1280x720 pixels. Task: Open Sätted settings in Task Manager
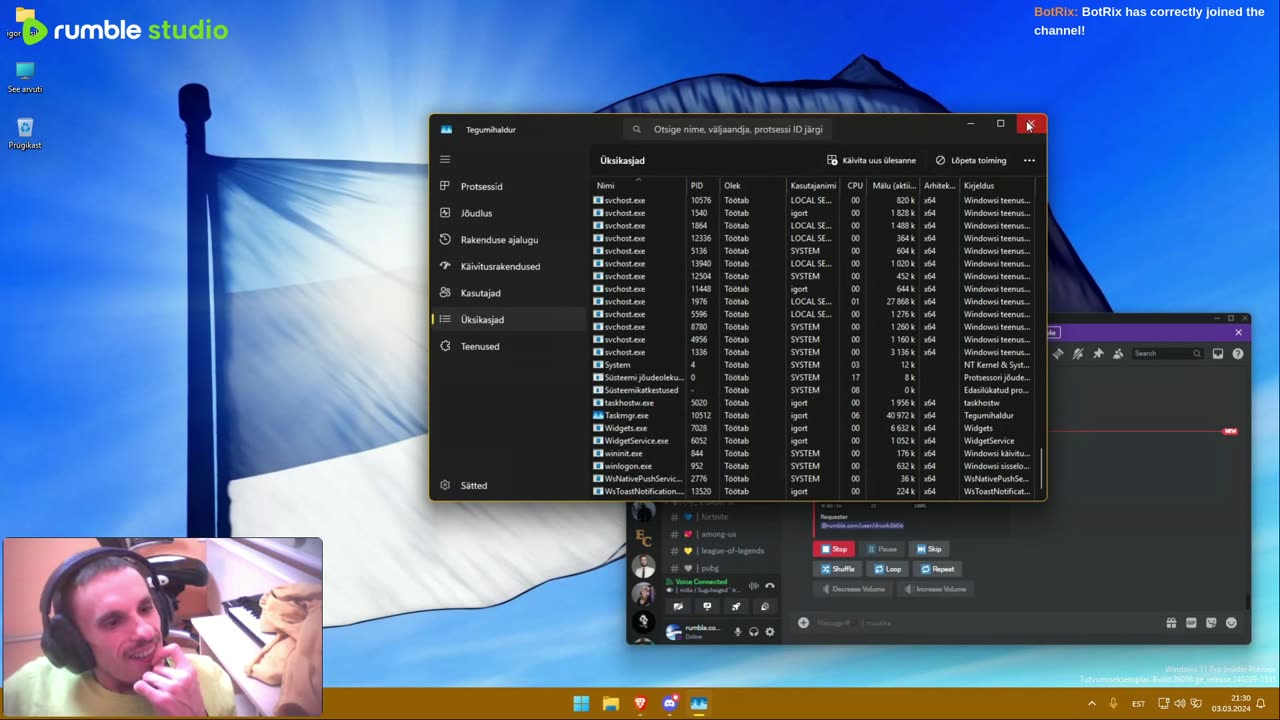click(x=473, y=486)
